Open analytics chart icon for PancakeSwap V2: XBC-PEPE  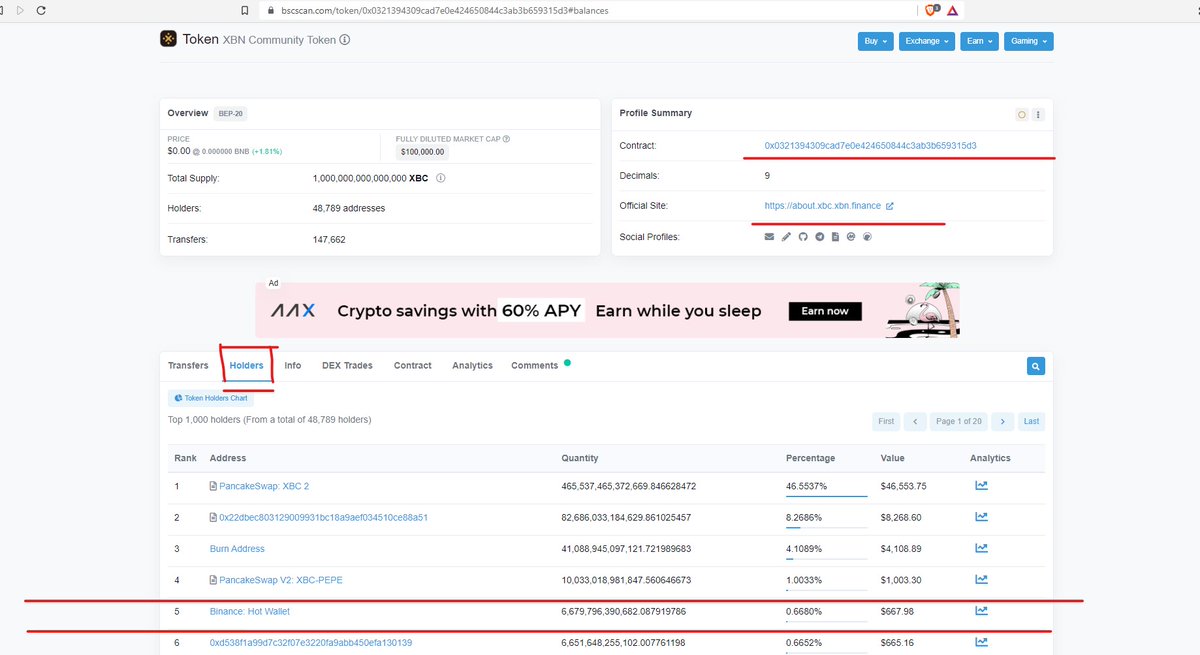pos(981,579)
